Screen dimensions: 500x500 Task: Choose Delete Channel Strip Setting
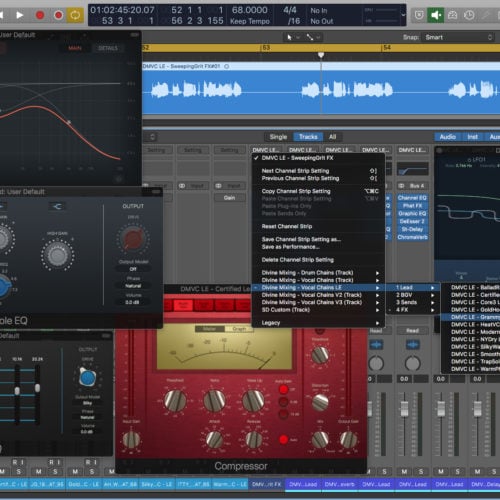click(x=318, y=260)
